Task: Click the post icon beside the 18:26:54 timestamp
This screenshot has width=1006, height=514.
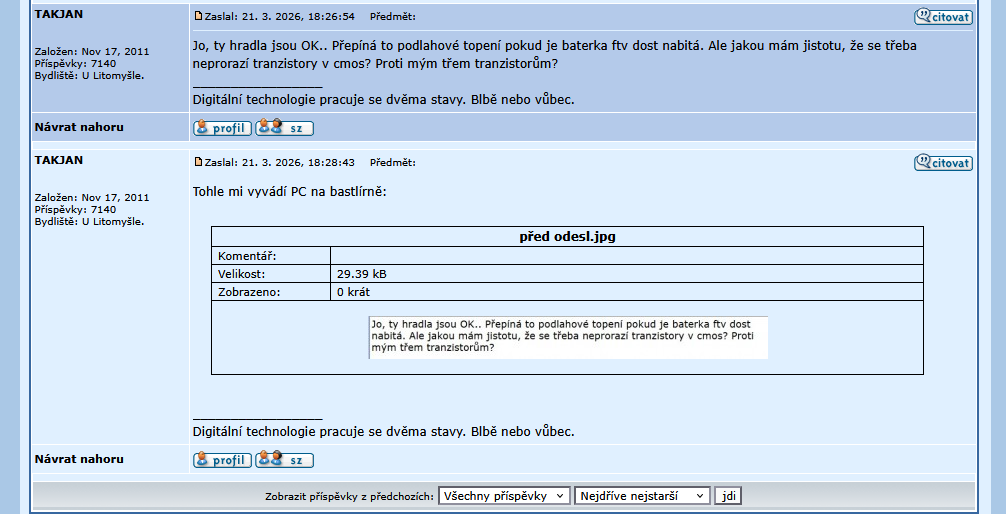Action: pyautogui.click(x=198, y=17)
